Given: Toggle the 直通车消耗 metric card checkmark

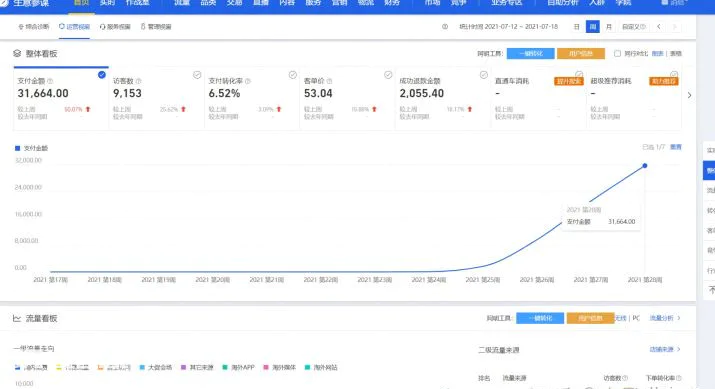Looking at the screenshot, I should (579, 74).
